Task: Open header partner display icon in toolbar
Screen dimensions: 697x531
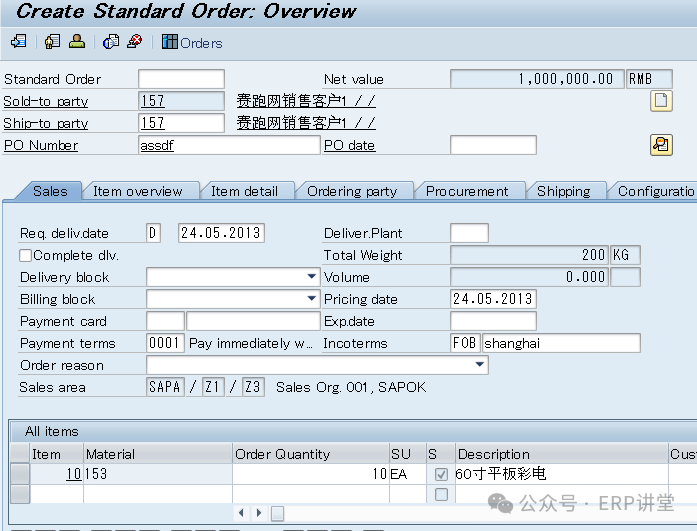Action: pos(52,42)
